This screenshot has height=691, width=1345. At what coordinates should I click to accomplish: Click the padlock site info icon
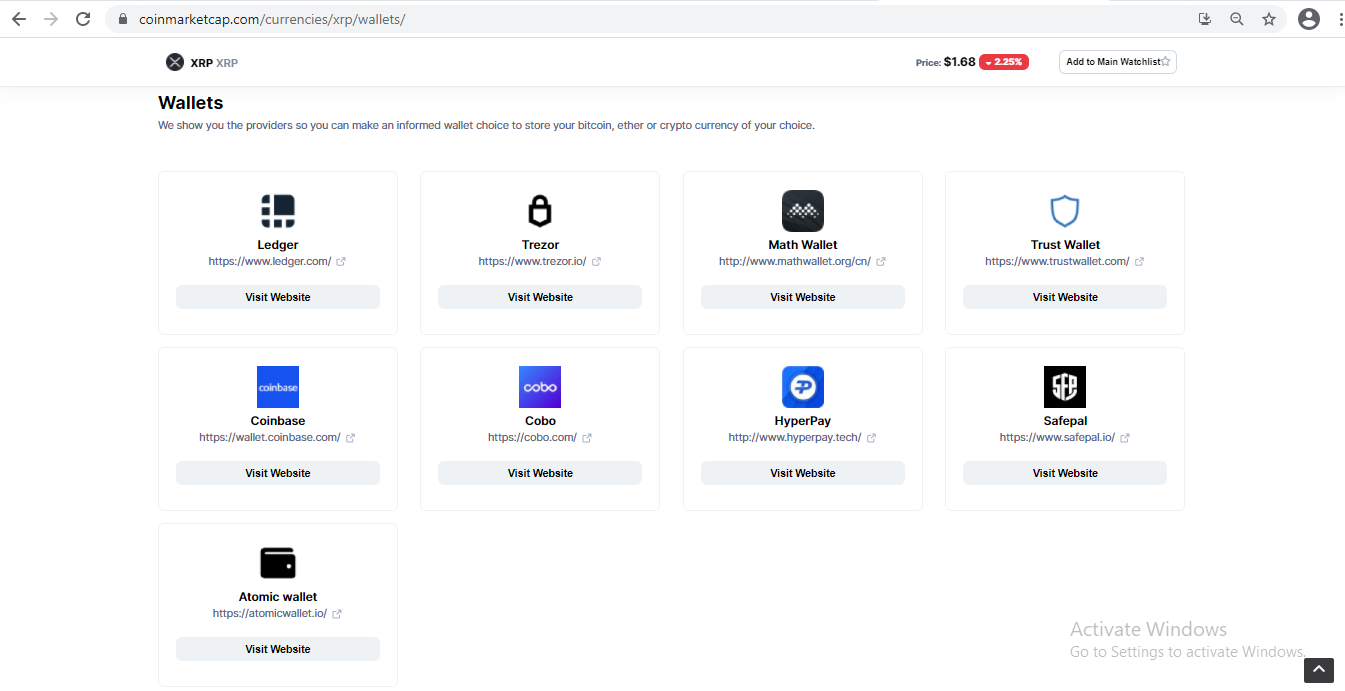coord(123,19)
